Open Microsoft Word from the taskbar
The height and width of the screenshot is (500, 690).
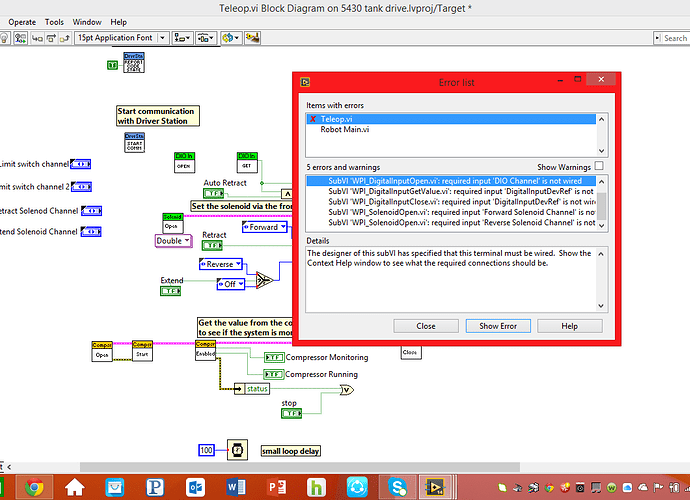pyautogui.click(x=236, y=487)
